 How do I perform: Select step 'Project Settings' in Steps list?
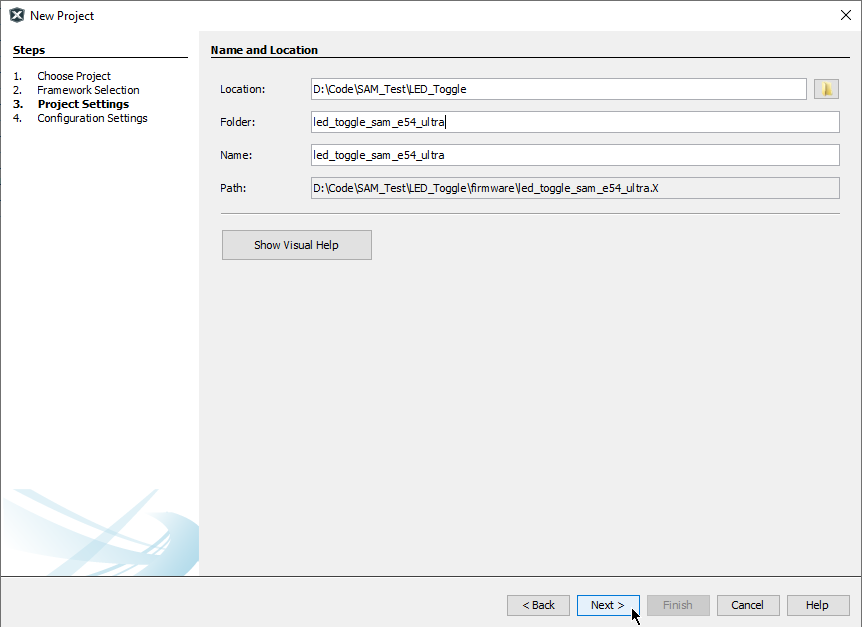click(x=83, y=104)
